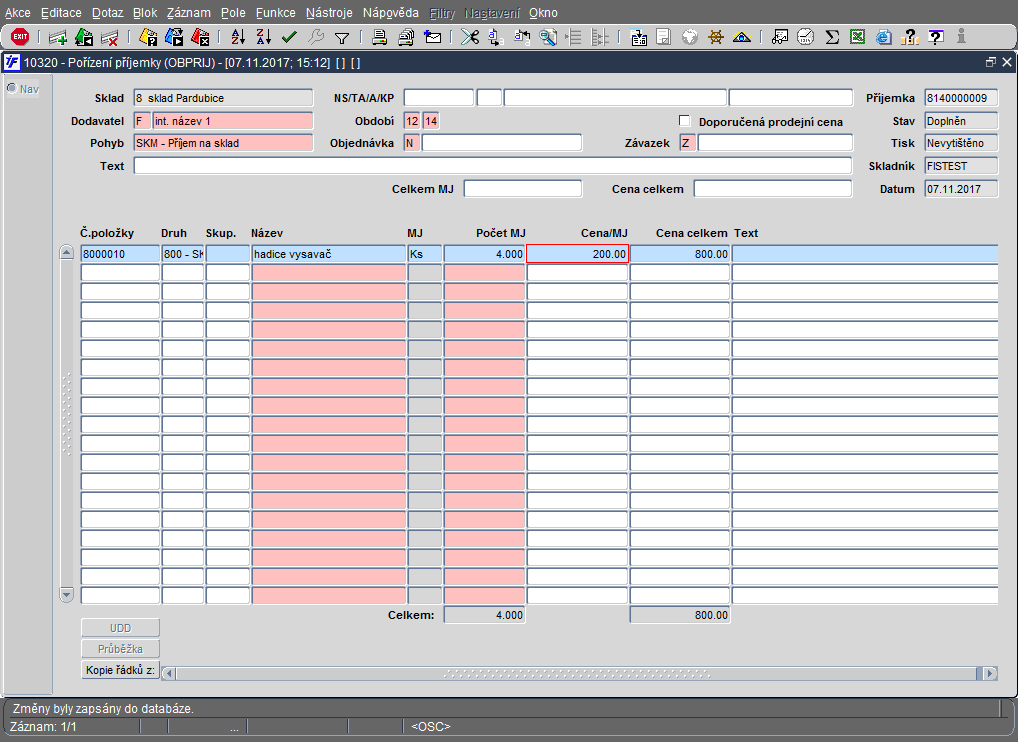Click the header Text input field
The image size is (1018, 742).
click(493, 166)
